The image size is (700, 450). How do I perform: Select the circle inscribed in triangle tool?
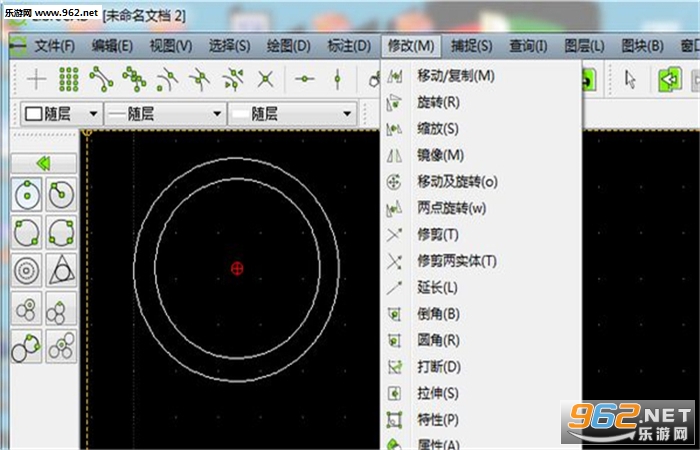coord(61,270)
